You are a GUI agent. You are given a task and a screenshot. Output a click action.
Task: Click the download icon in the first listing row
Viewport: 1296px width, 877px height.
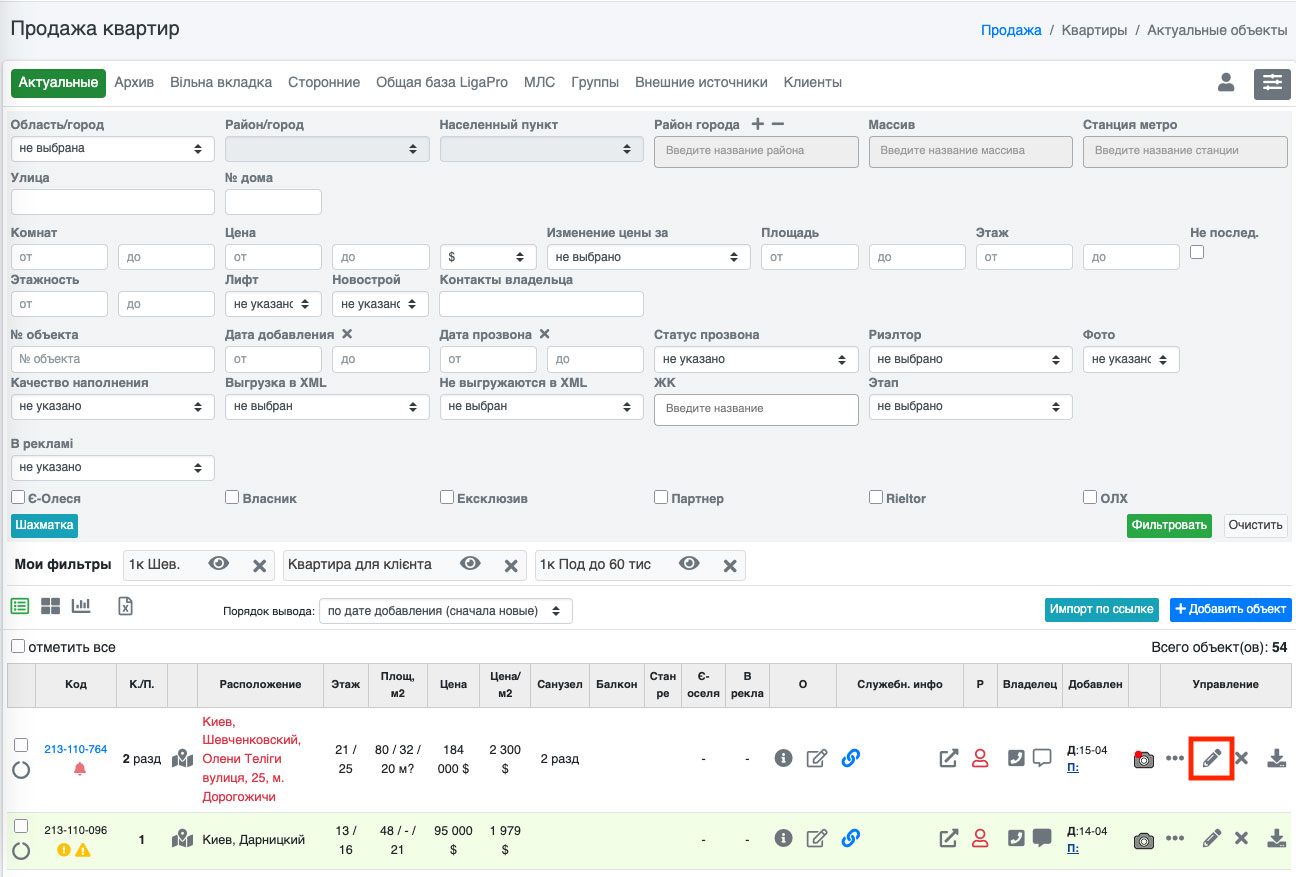click(1276, 758)
